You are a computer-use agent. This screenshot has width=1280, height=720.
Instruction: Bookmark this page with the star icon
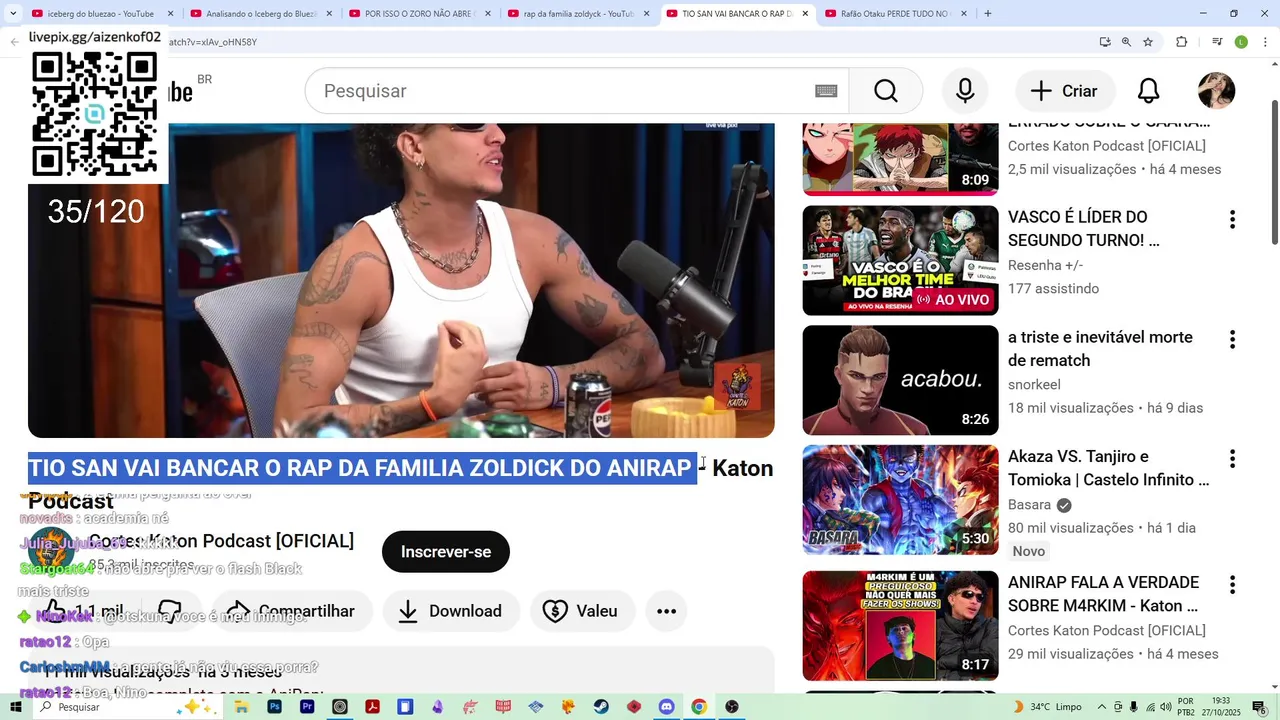pyautogui.click(x=1148, y=42)
